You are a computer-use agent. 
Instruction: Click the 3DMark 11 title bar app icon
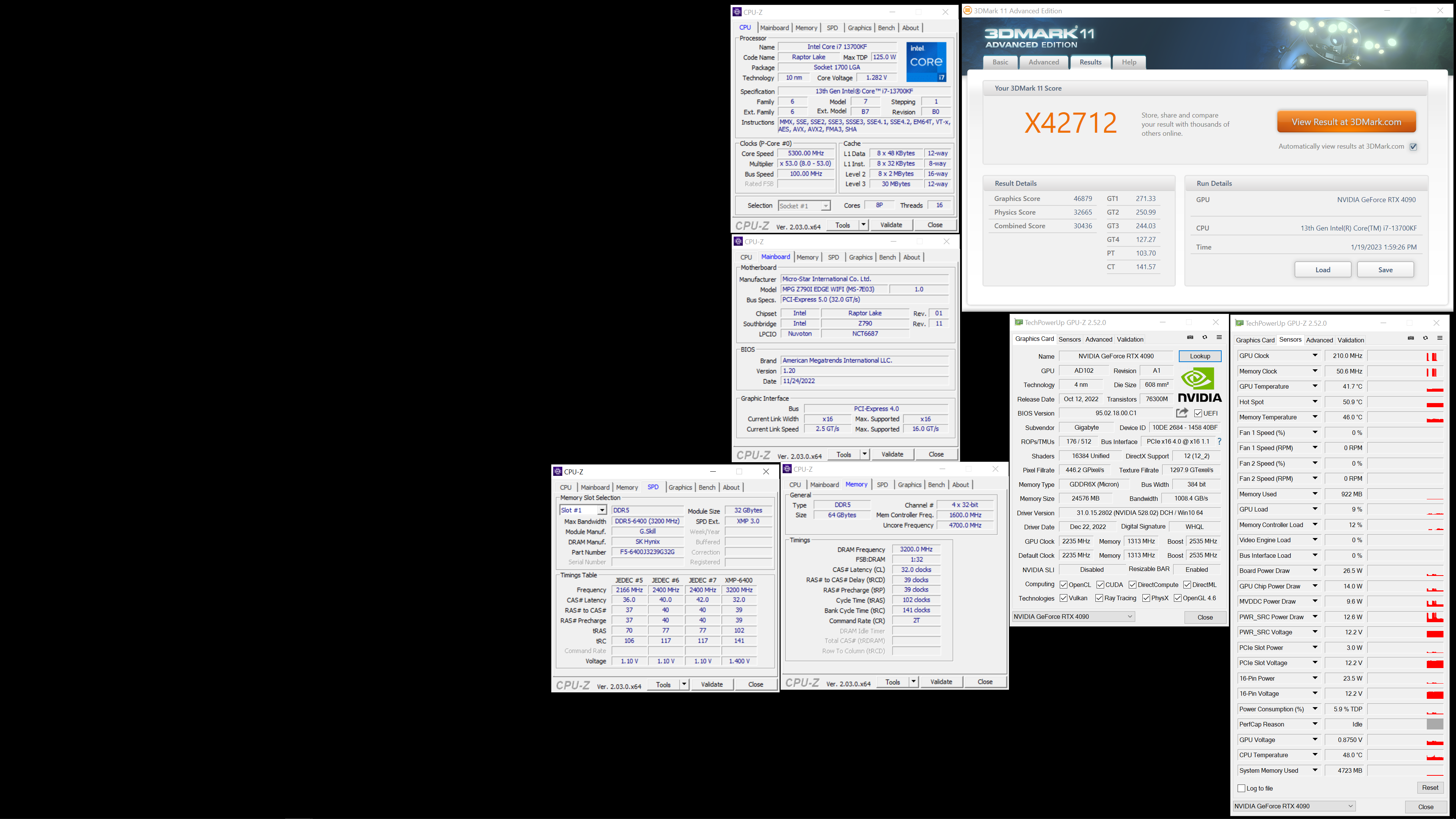(x=968, y=11)
